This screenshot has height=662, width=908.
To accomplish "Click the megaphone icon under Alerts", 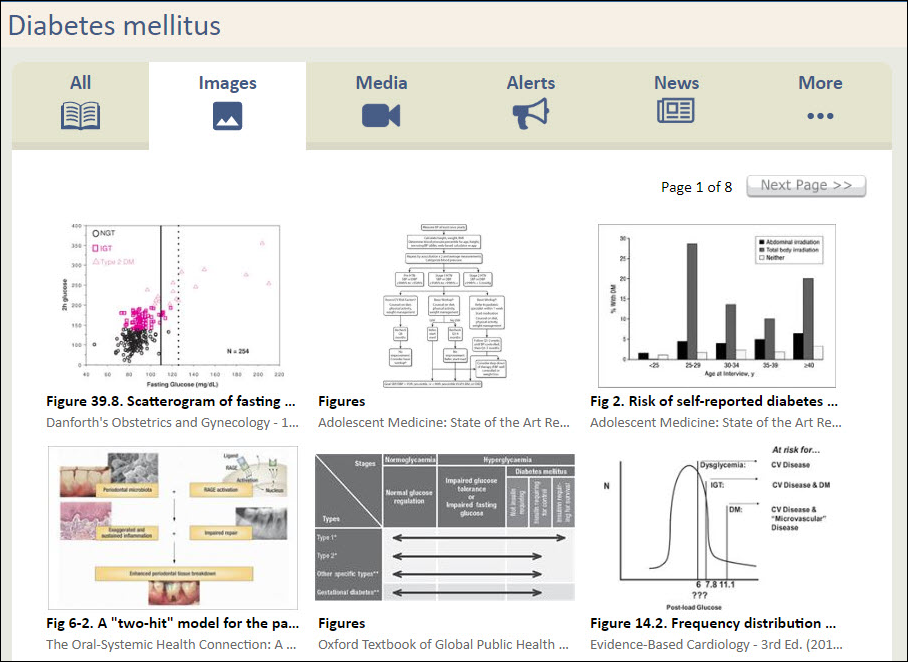I will (x=531, y=115).
